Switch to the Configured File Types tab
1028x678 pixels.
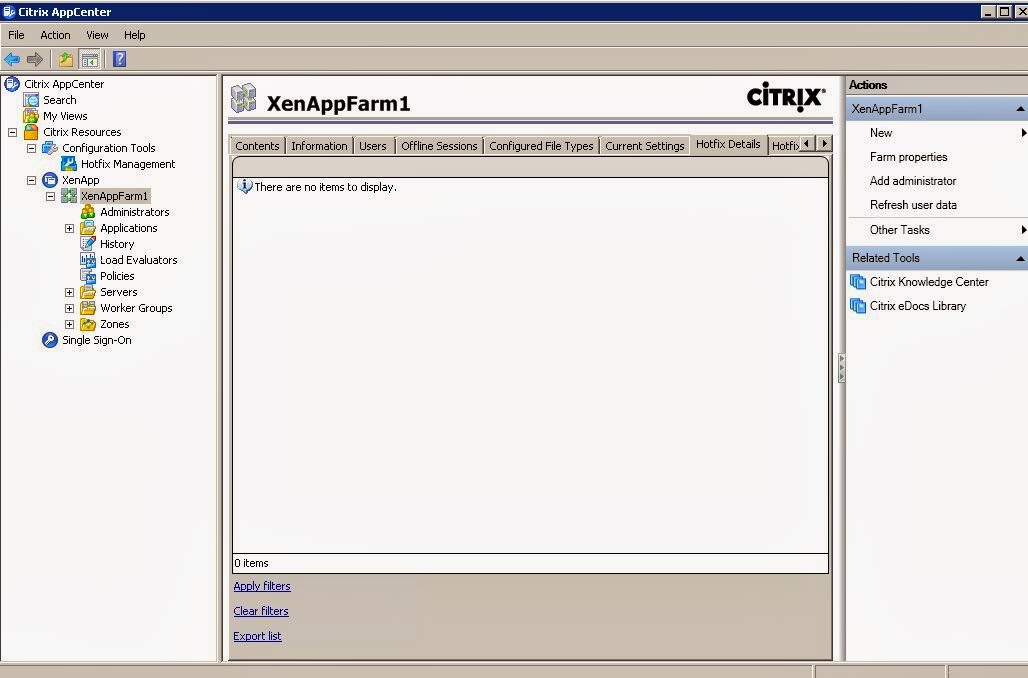542,146
